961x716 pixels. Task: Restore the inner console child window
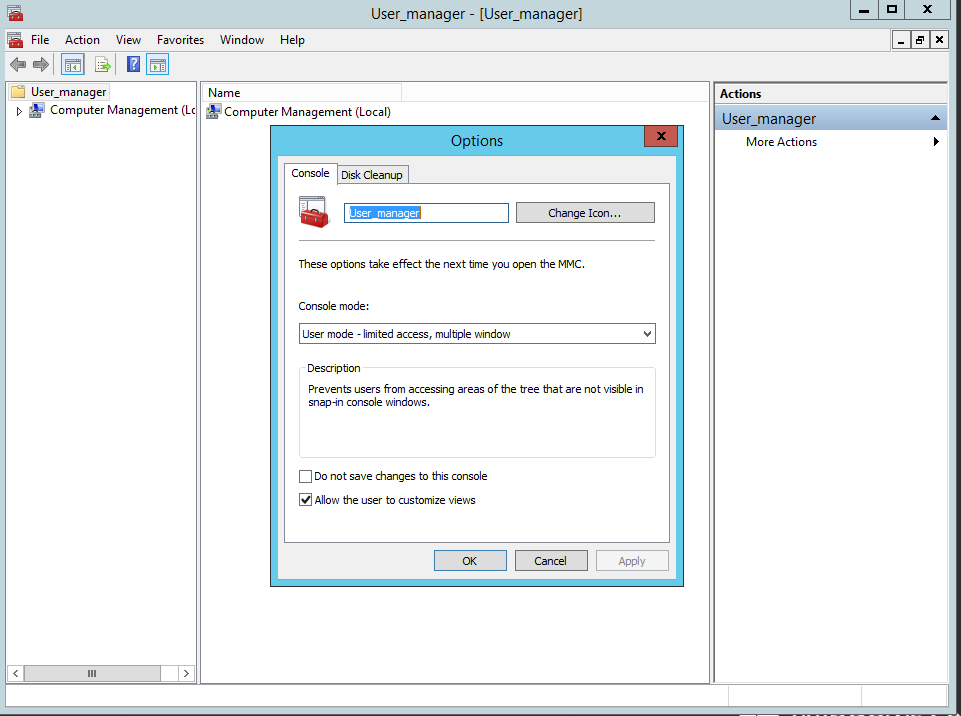919,40
